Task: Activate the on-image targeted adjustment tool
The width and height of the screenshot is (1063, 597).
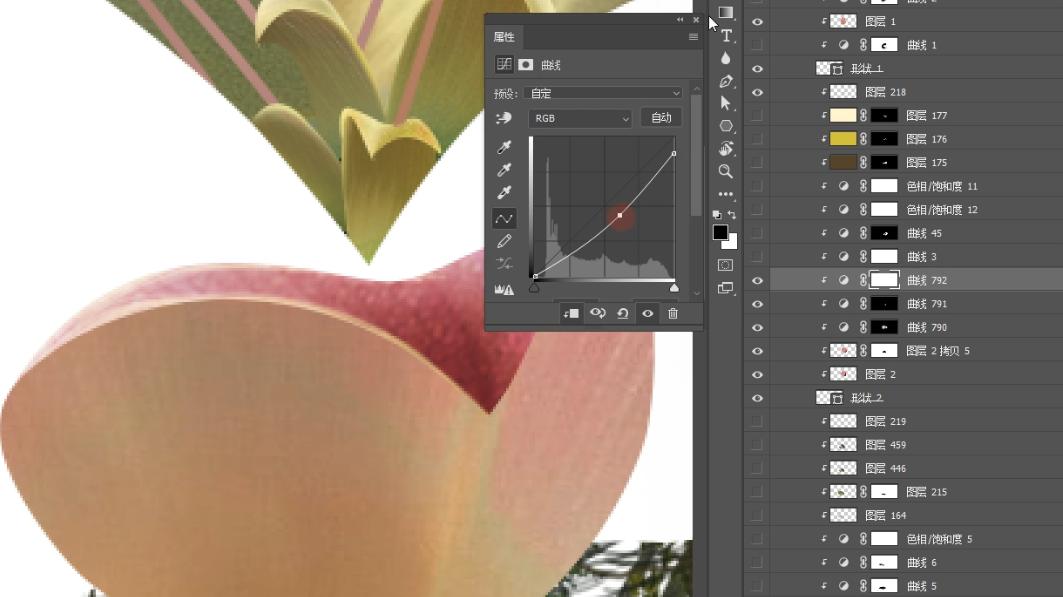Action: pyautogui.click(x=504, y=118)
